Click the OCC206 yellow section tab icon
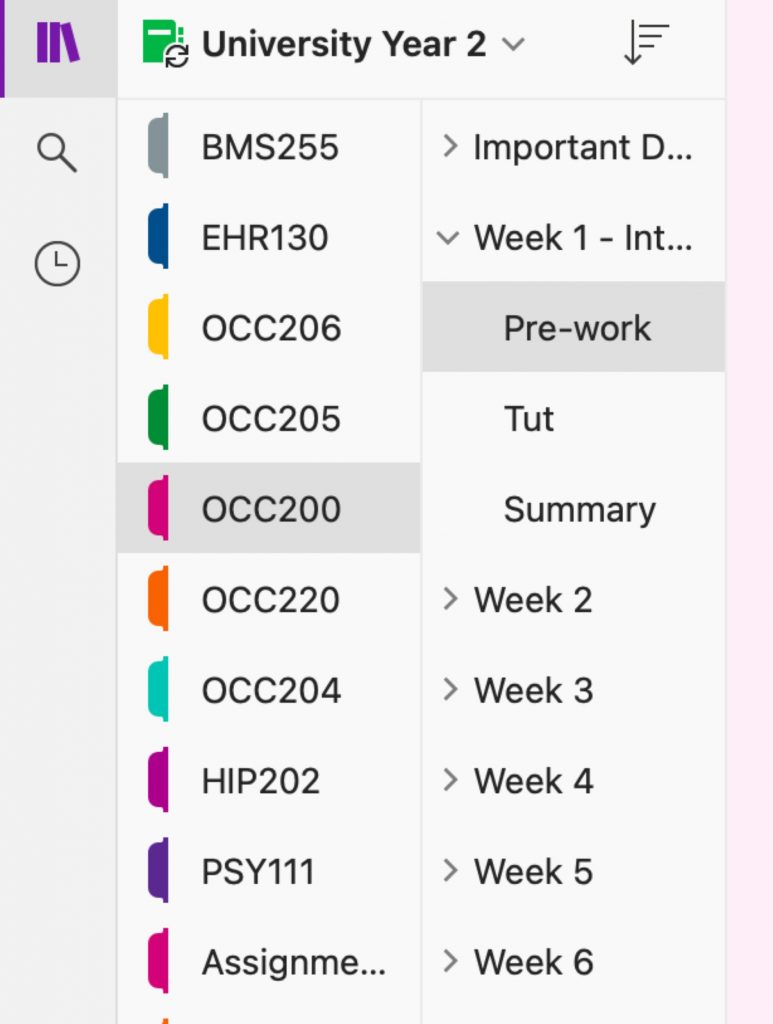Viewport: 773px width, 1024px height. pos(158,328)
